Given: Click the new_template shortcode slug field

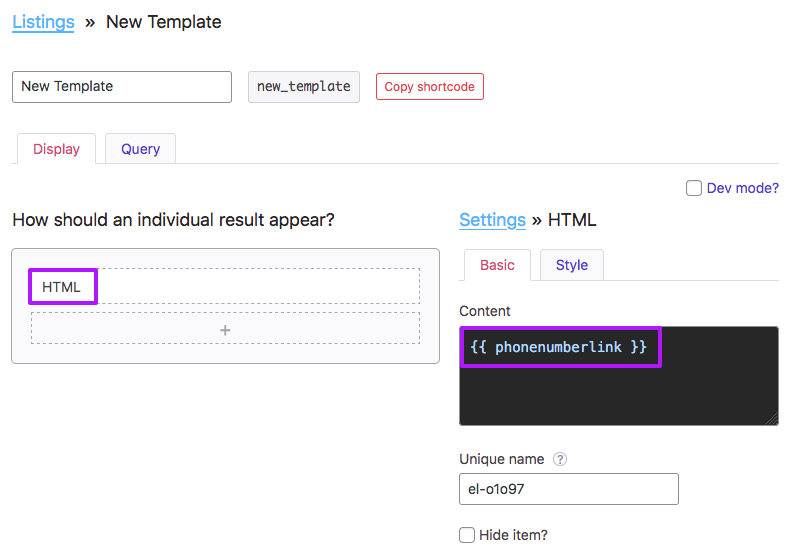Looking at the screenshot, I should (x=304, y=87).
